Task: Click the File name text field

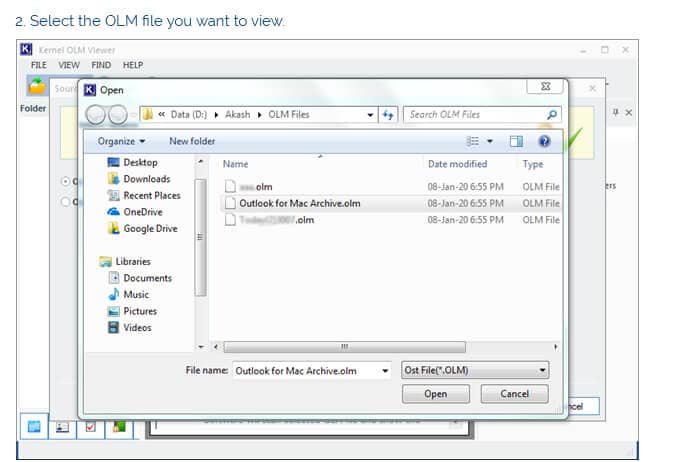Action: tap(306, 371)
